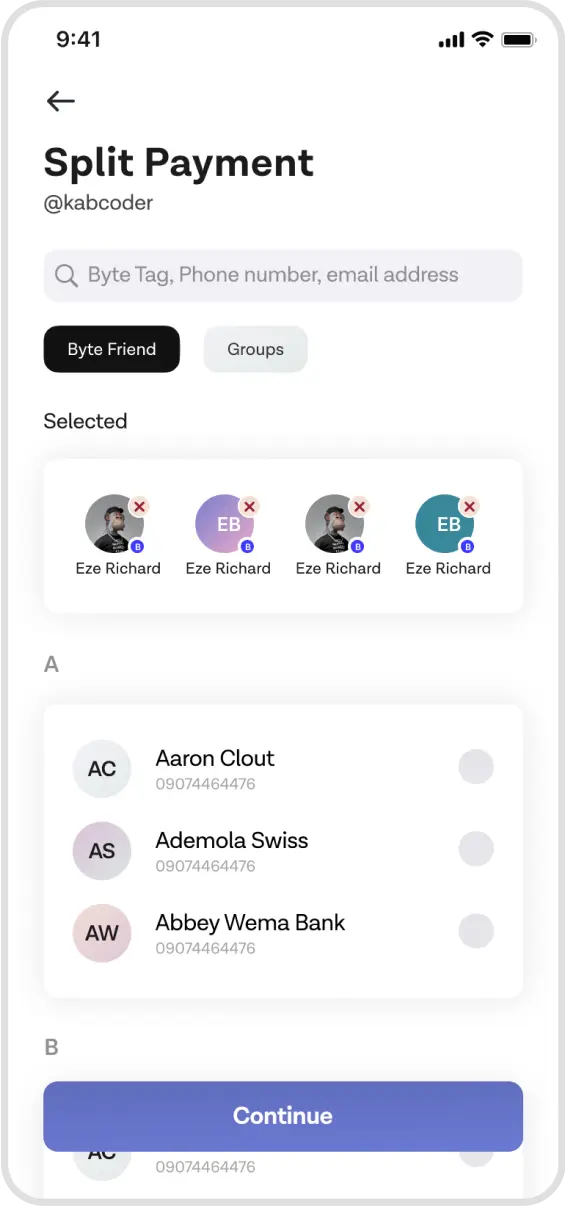Select Aaron Clout's radio circle
This screenshot has width=565, height=1206.
point(476,767)
